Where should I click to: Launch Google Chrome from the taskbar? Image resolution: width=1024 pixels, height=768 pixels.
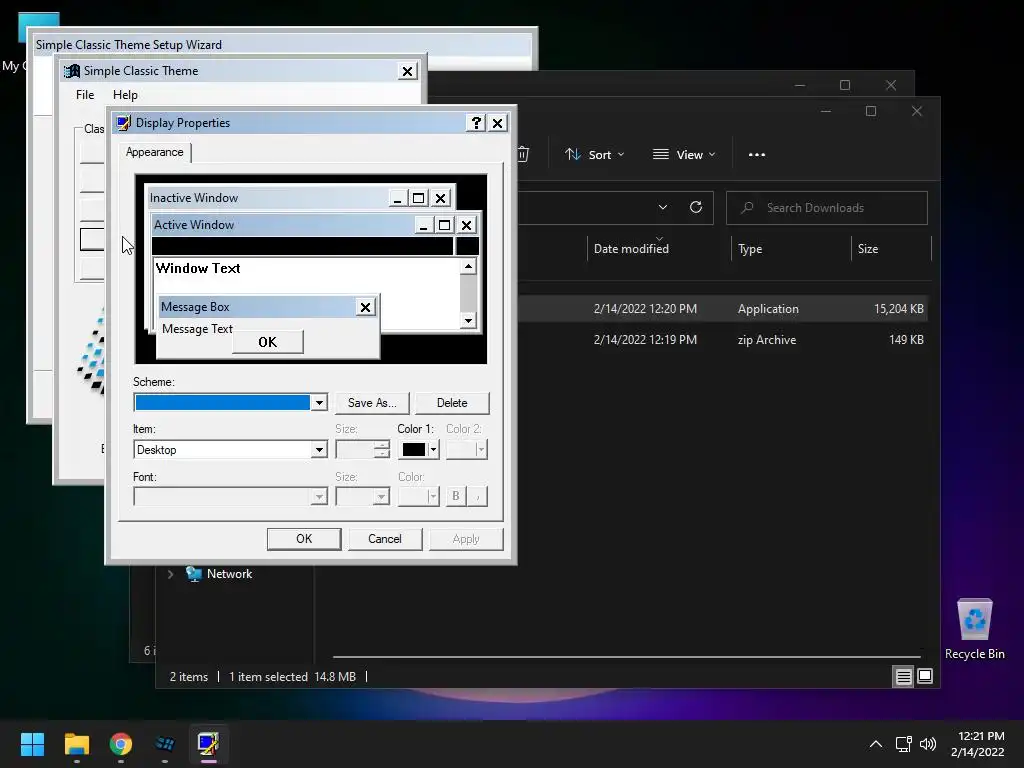pyautogui.click(x=121, y=744)
